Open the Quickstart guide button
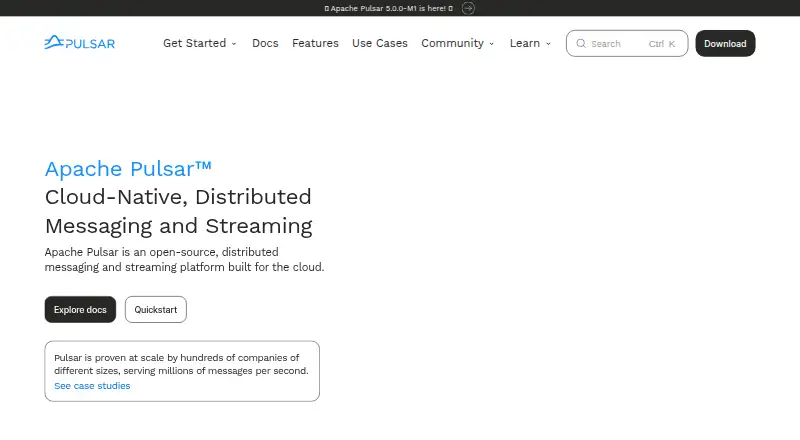The height and width of the screenshot is (440, 800). pos(156,309)
